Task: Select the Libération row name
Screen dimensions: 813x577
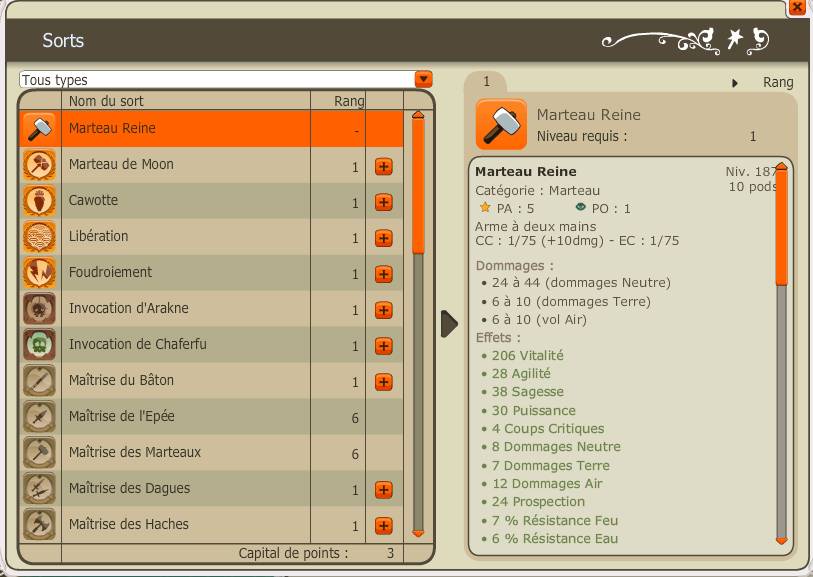Action: (x=98, y=236)
